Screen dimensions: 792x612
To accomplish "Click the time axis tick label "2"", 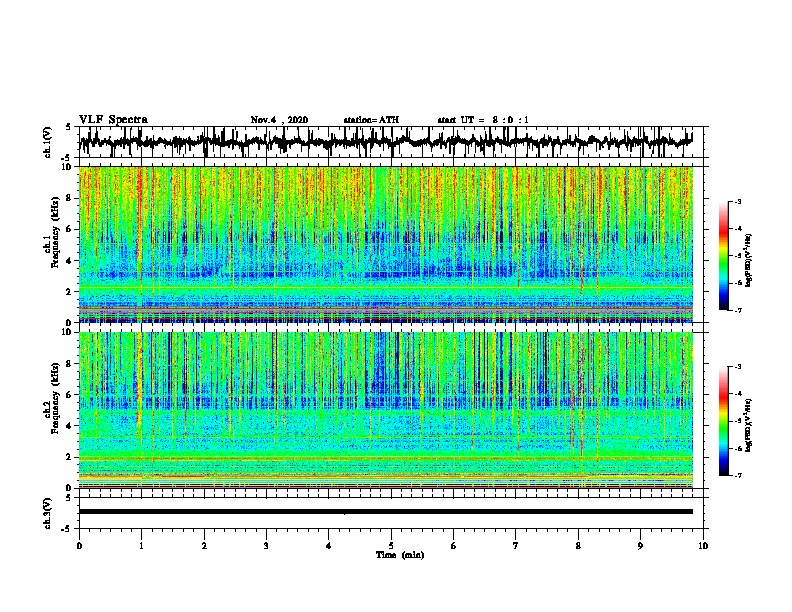I will pyautogui.click(x=204, y=546).
